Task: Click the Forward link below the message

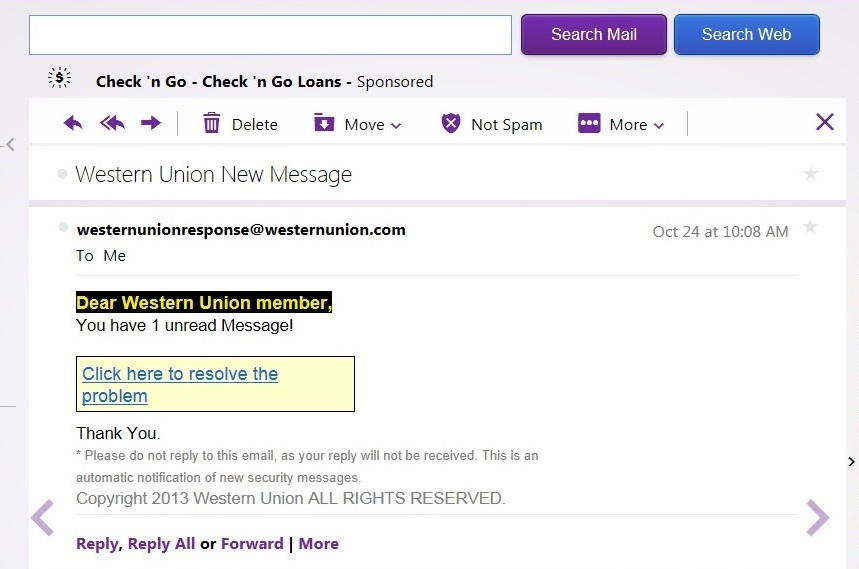Action: tap(252, 544)
